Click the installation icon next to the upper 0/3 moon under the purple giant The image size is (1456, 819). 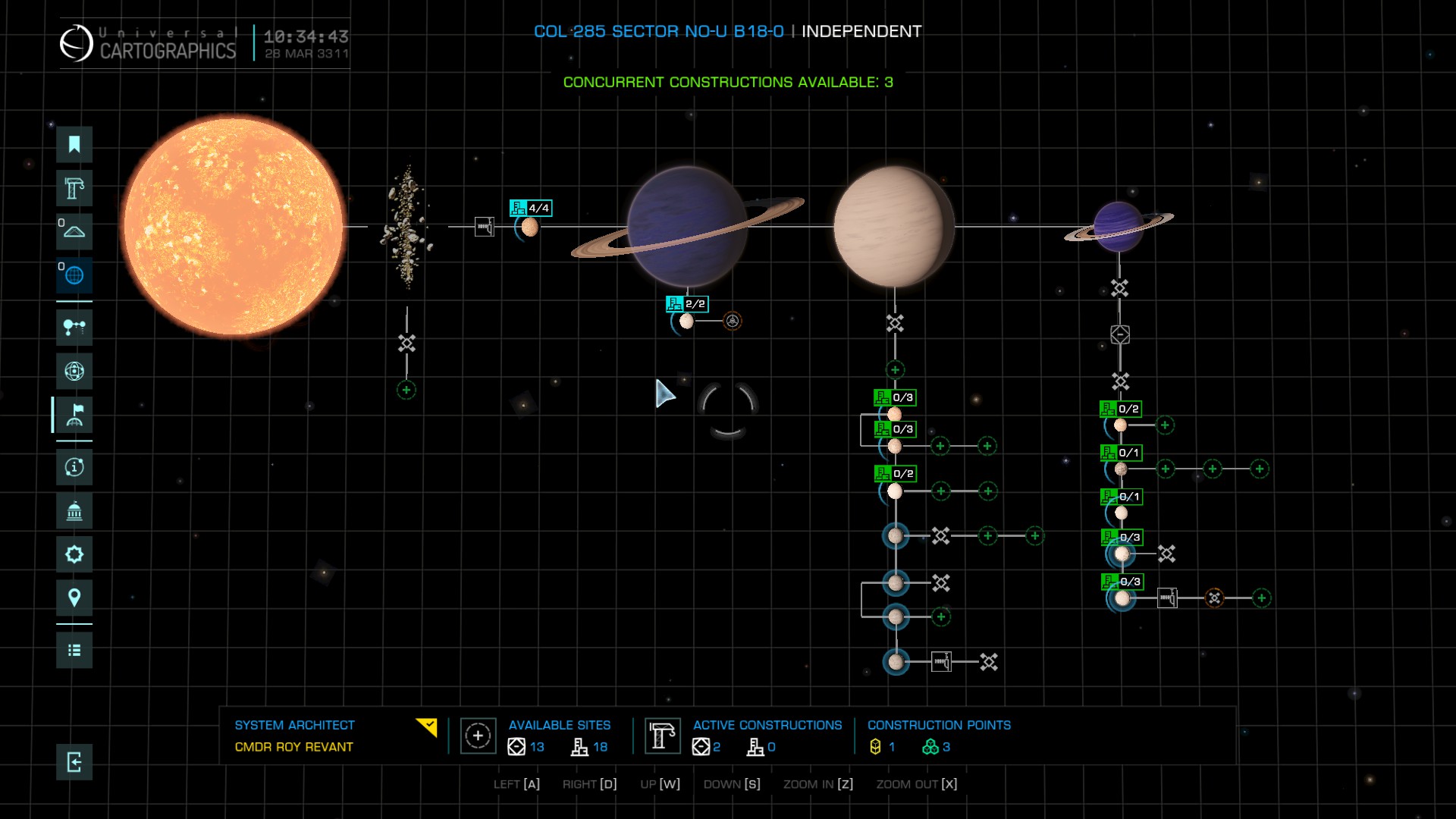(1167, 554)
